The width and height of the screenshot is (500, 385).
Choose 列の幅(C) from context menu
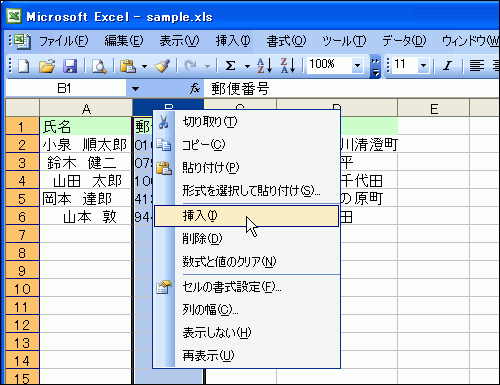(x=246, y=310)
